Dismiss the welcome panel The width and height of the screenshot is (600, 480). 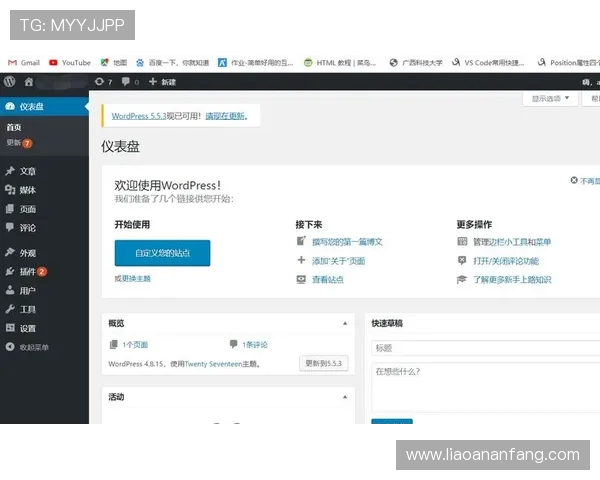coord(585,181)
